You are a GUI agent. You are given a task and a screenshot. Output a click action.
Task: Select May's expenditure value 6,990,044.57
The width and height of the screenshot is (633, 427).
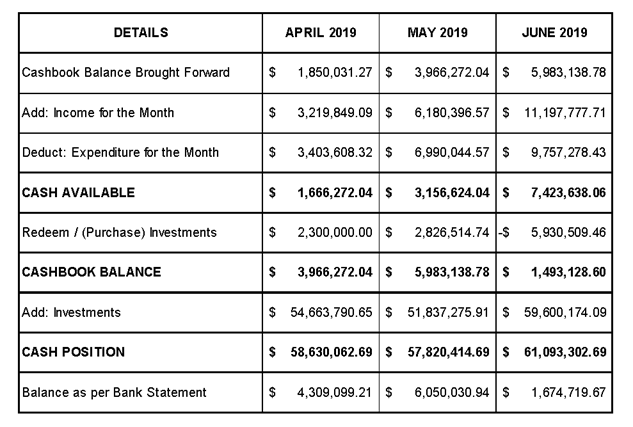pos(450,153)
